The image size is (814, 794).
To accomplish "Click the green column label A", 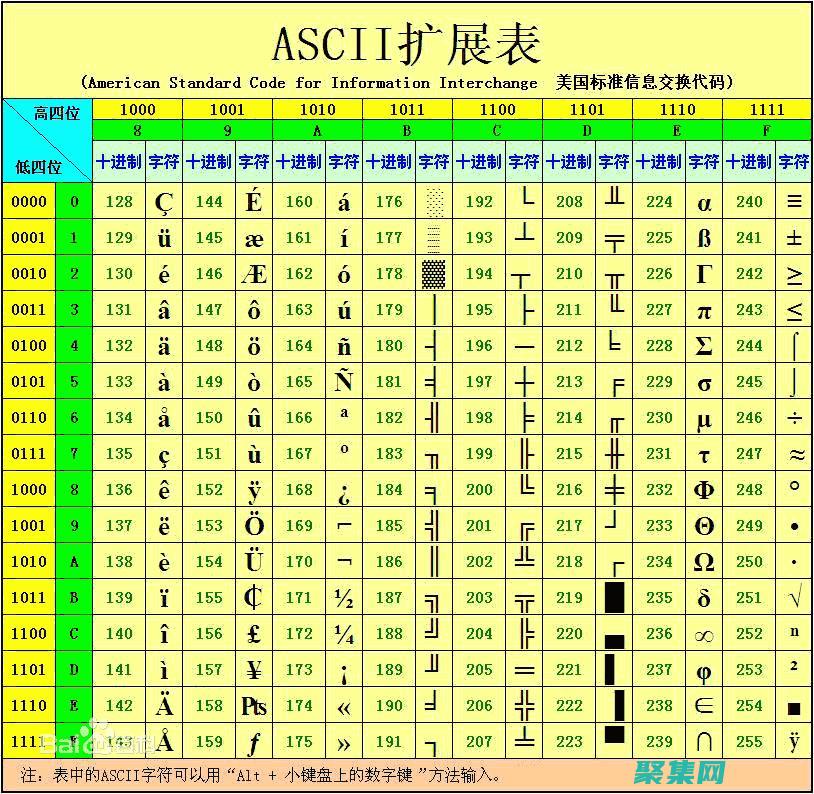I will tap(316, 131).
